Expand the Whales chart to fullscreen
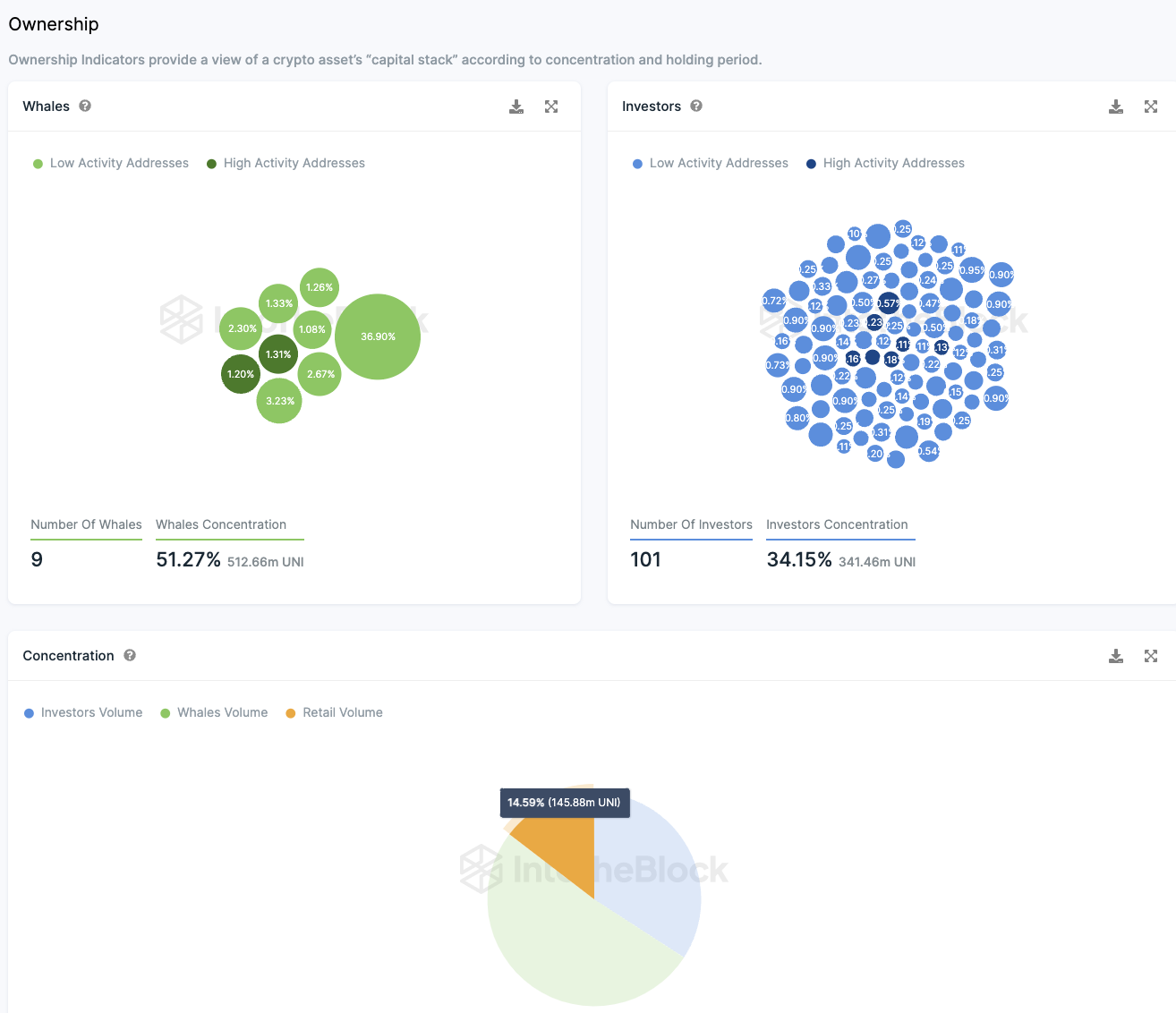Viewport: 1176px width, 1013px height. pyautogui.click(x=551, y=106)
